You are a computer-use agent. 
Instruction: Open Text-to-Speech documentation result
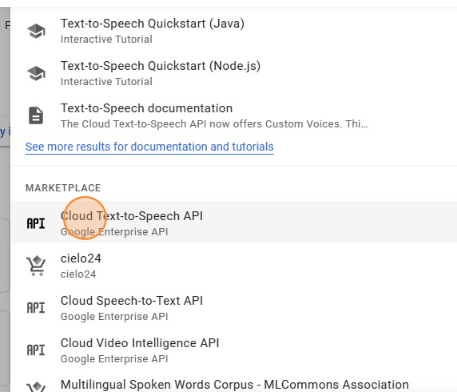pos(233,116)
